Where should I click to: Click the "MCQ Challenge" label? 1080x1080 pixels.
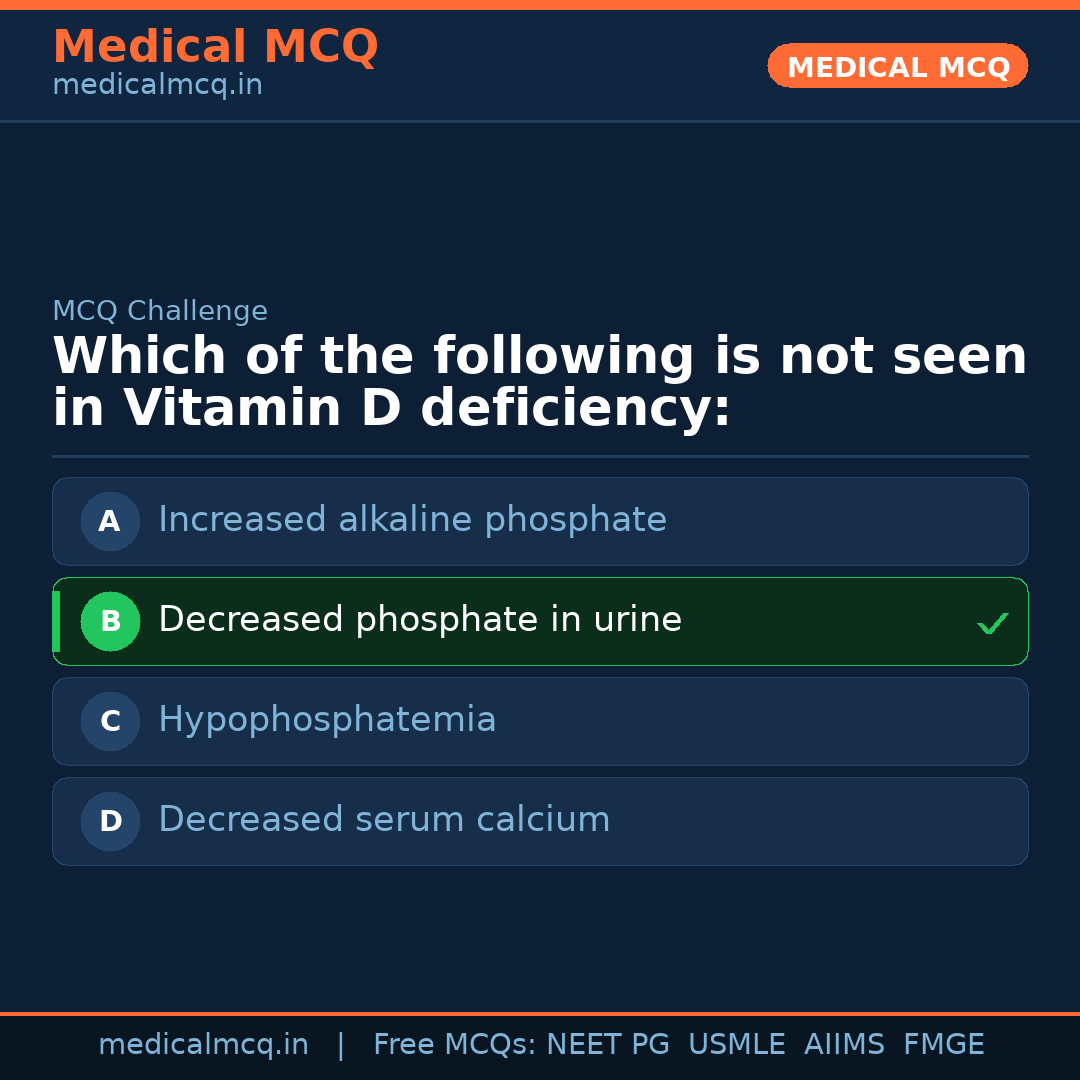point(160,311)
